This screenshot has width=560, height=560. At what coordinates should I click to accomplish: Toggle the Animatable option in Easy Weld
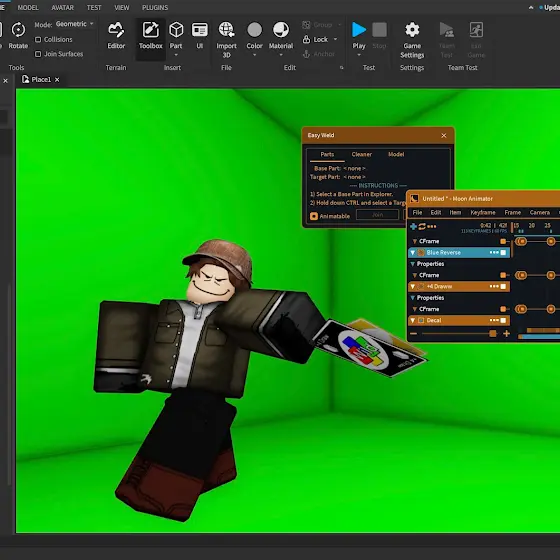point(314,216)
